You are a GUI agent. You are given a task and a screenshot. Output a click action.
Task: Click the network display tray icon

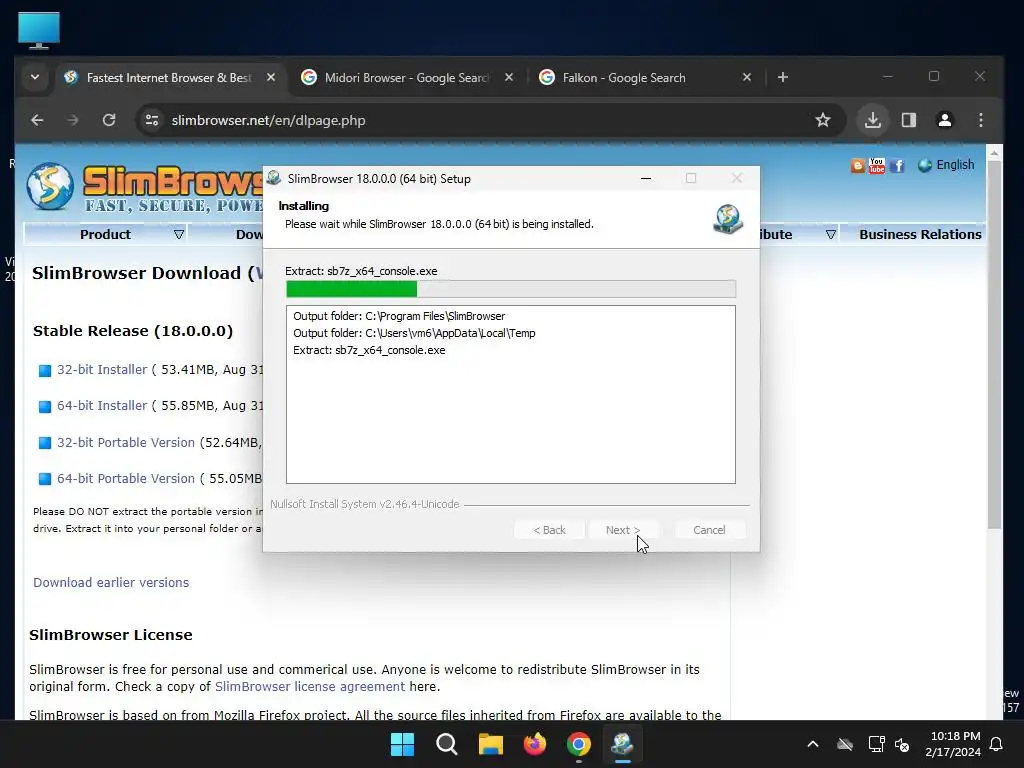click(x=876, y=744)
